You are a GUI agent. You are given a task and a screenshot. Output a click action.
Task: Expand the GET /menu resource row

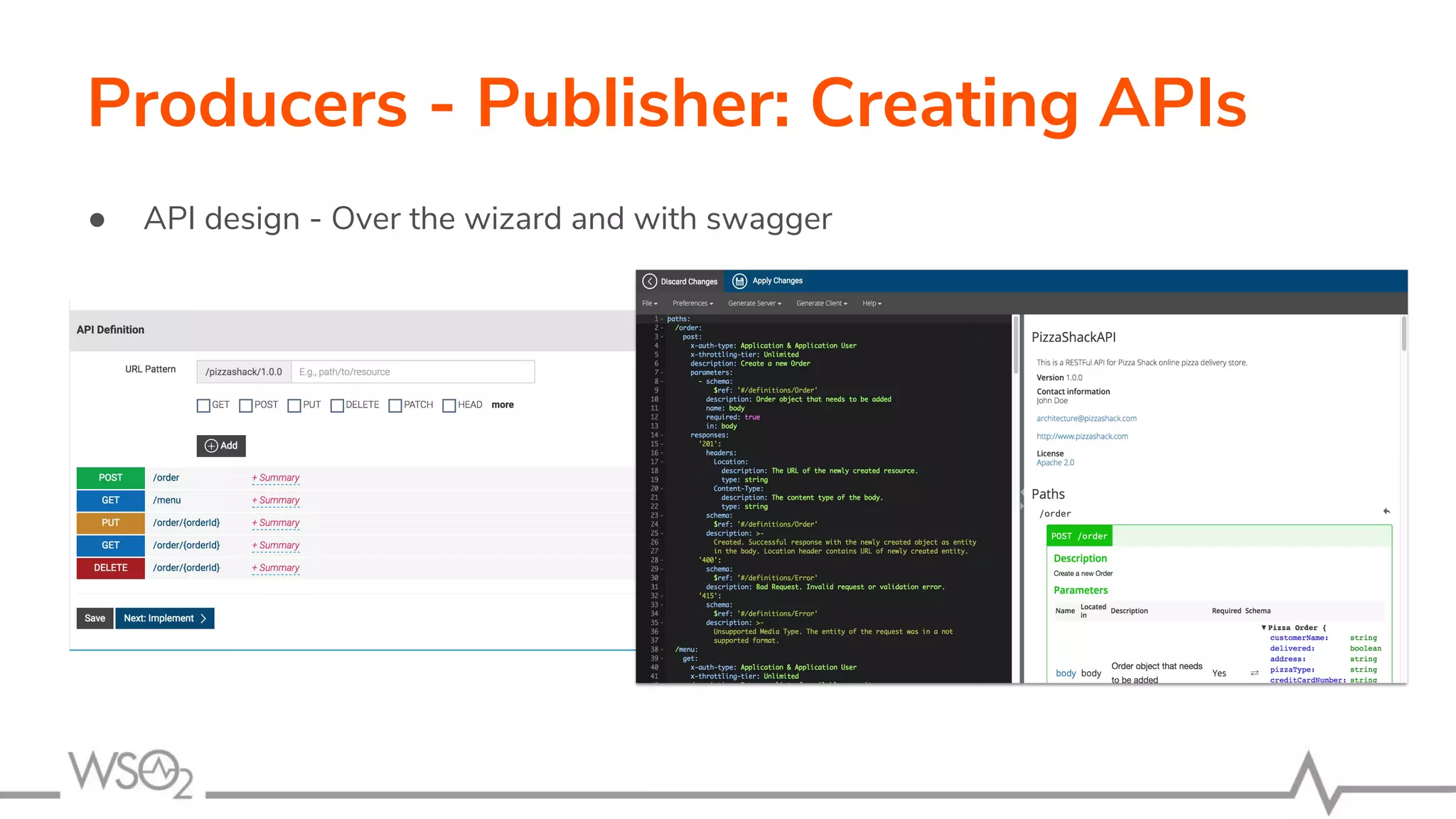click(355, 500)
